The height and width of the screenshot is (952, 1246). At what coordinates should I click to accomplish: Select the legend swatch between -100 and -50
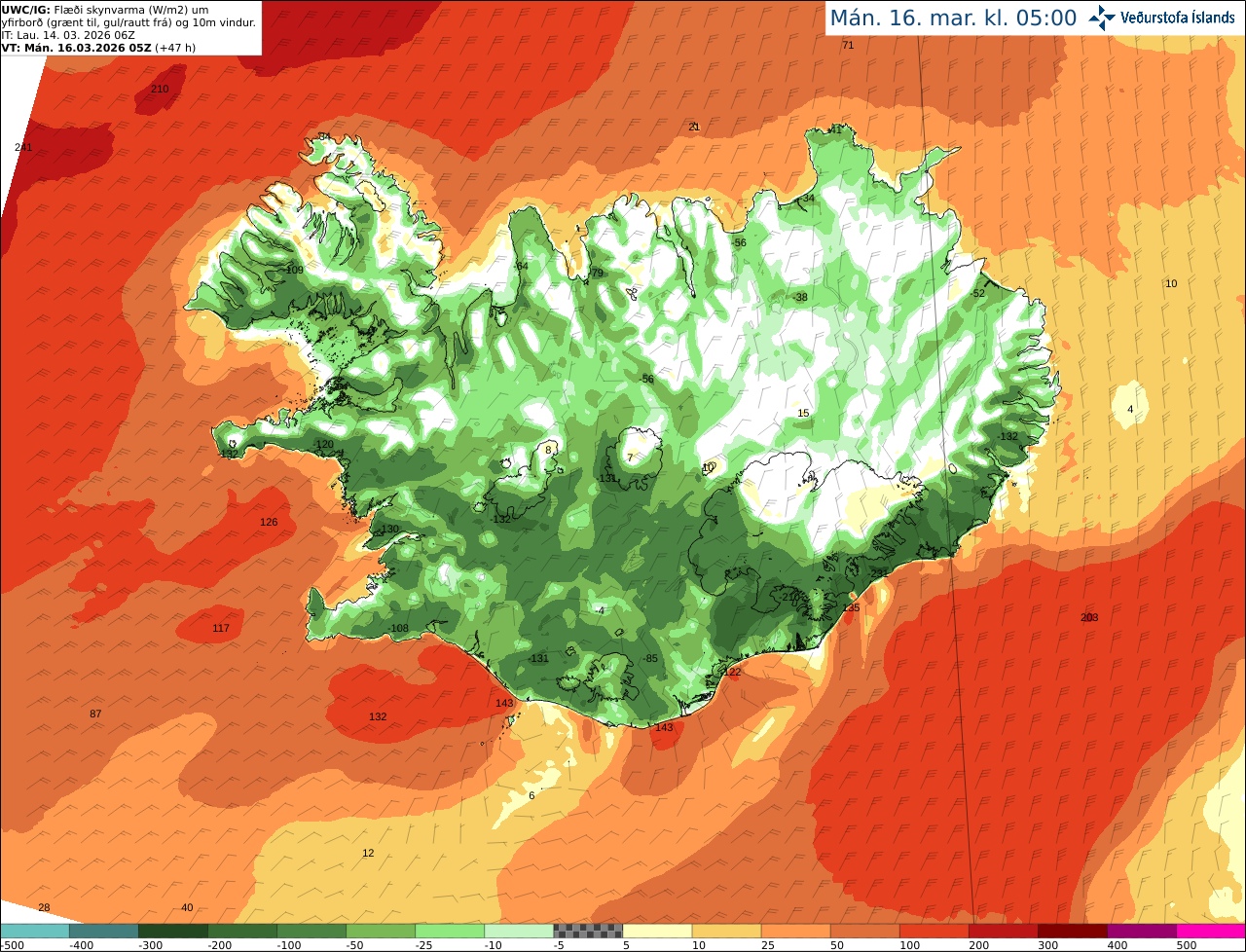[311, 931]
